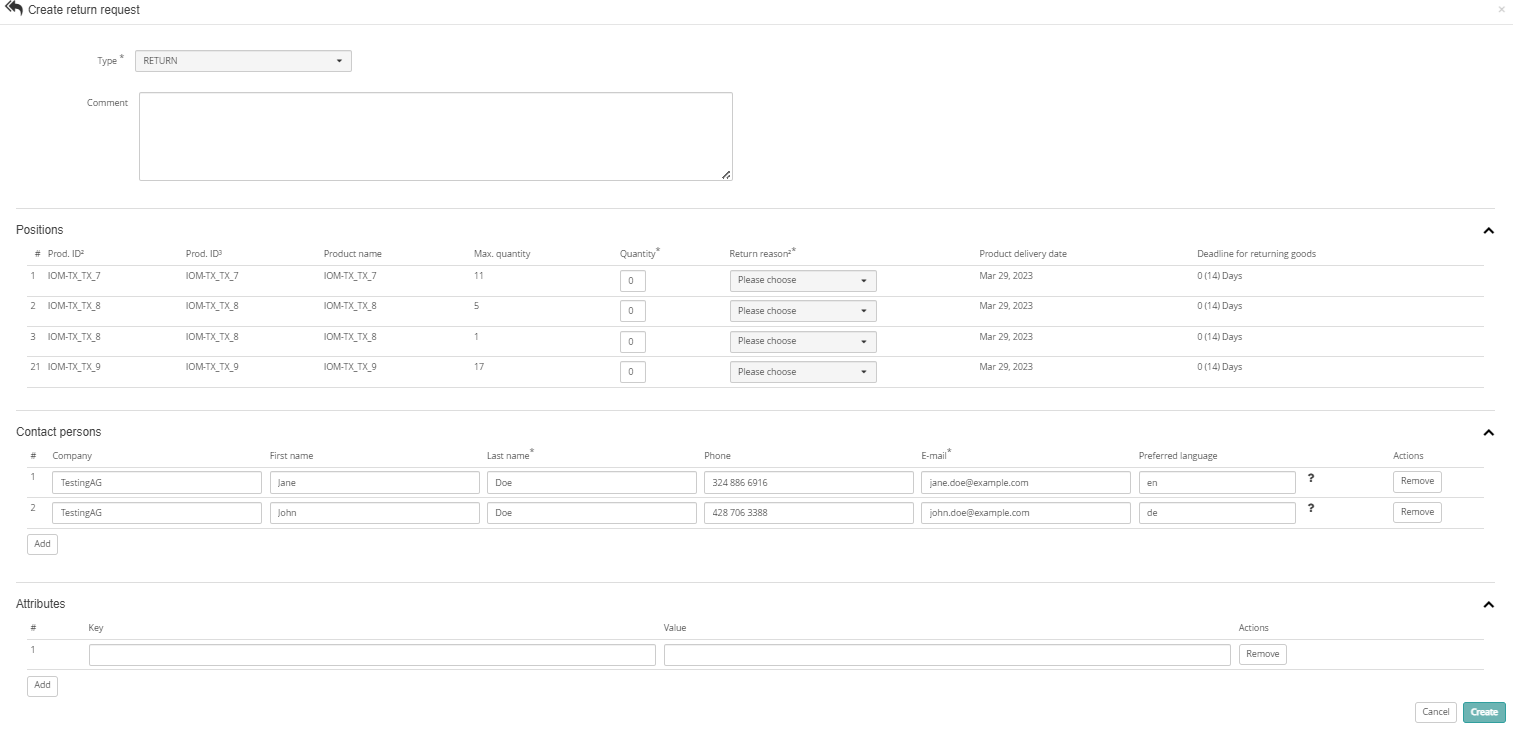Click the return arrow icon in title

(14, 9)
